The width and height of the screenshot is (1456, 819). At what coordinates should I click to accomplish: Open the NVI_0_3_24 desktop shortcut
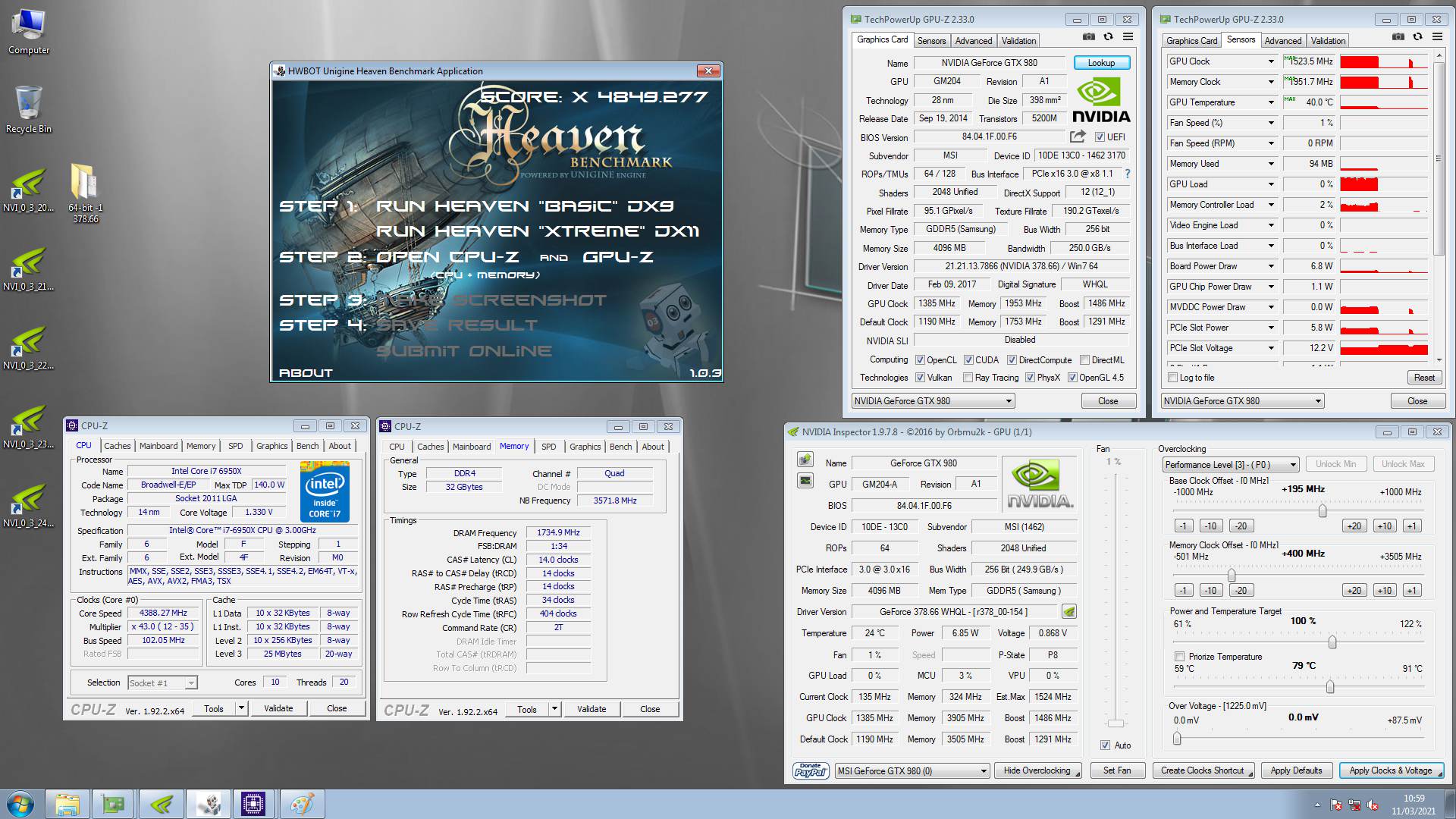click(29, 507)
